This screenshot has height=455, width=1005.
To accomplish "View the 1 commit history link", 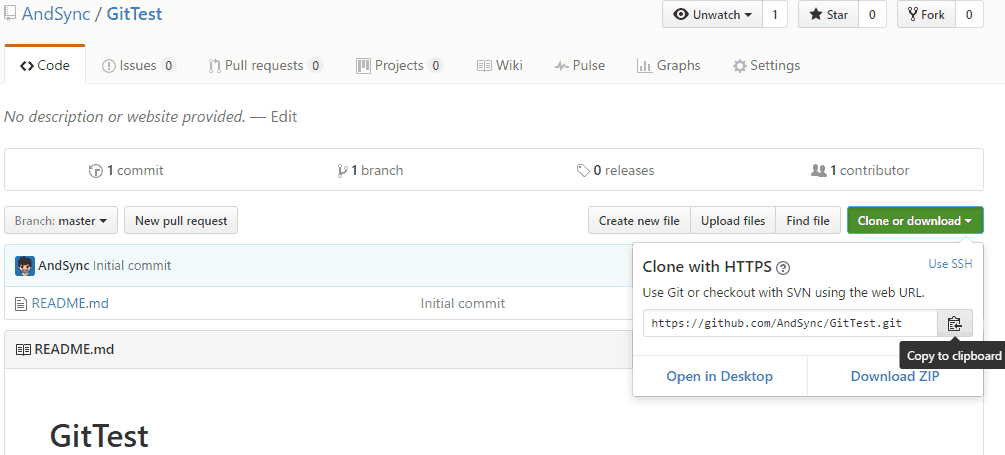I will [x=126, y=170].
